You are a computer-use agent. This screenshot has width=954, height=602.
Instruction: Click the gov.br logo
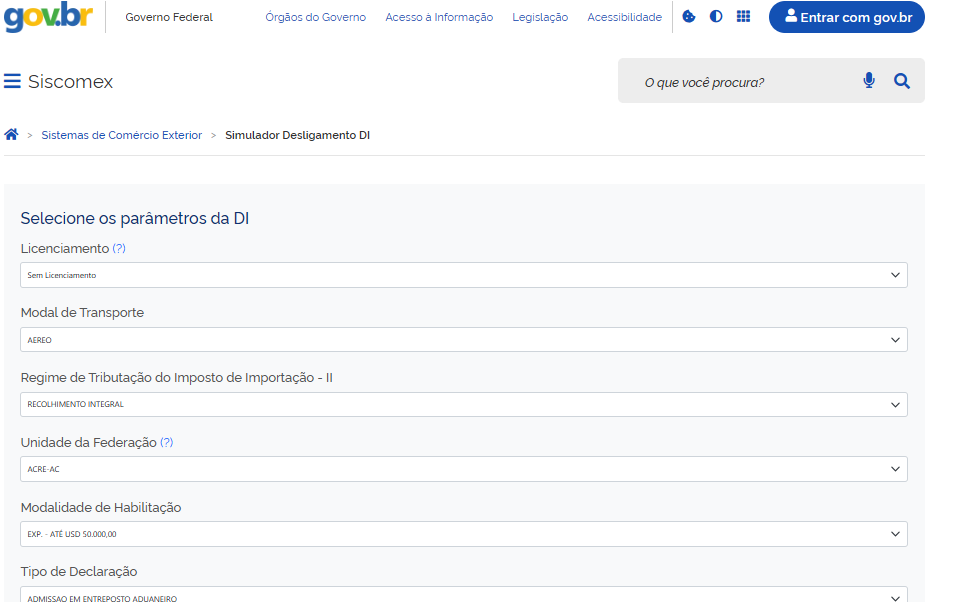(x=49, y=17)
